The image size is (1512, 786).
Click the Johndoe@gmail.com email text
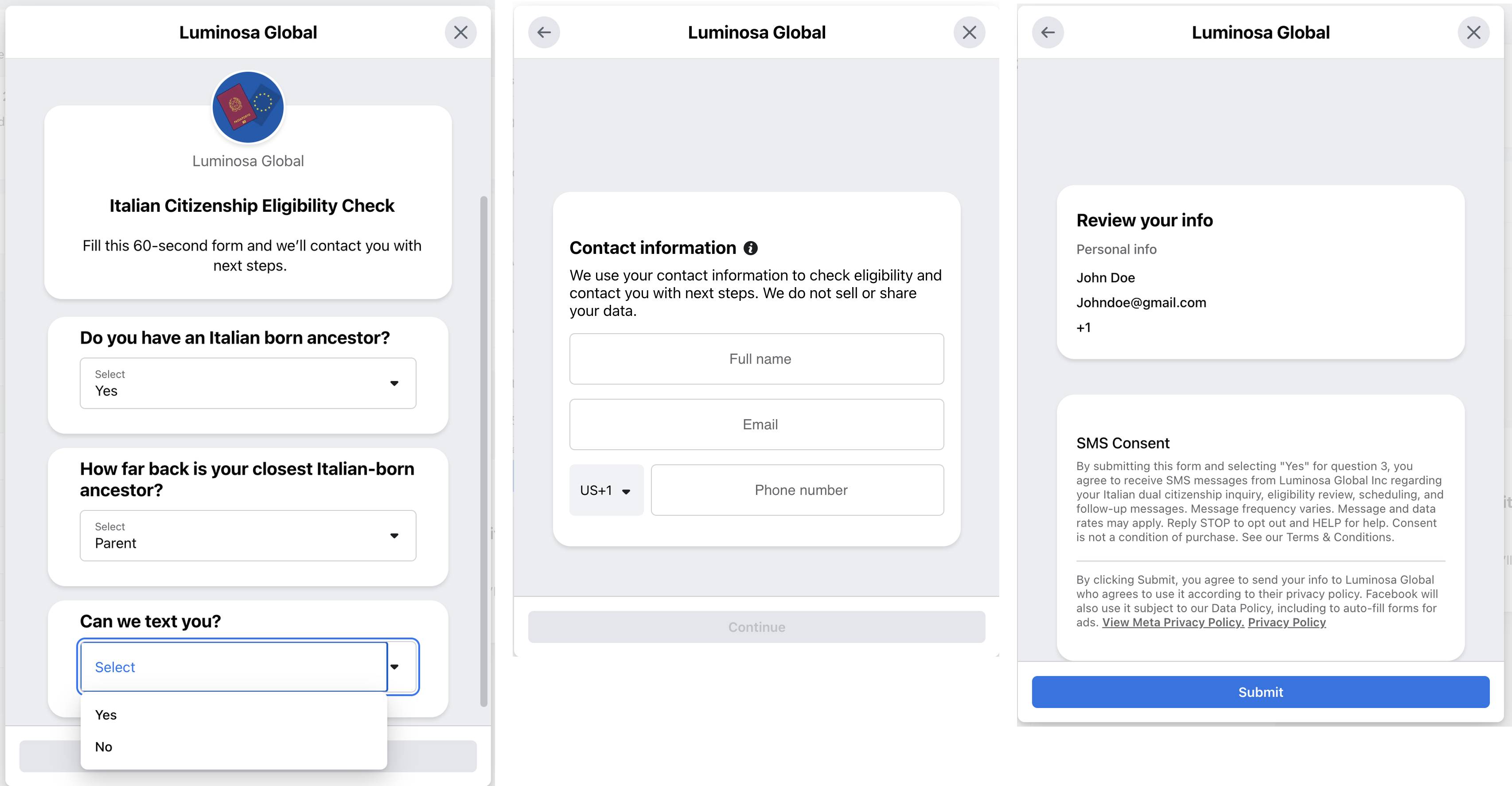pos(1141,302)
